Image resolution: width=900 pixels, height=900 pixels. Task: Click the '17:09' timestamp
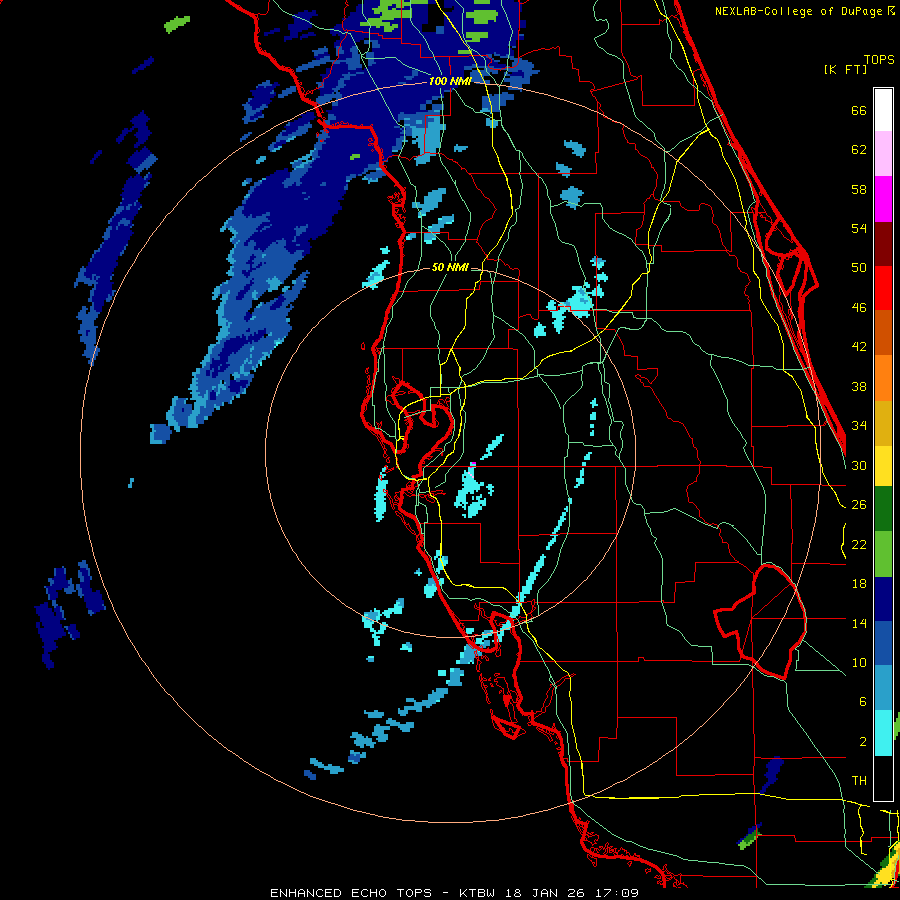(616, 893)
